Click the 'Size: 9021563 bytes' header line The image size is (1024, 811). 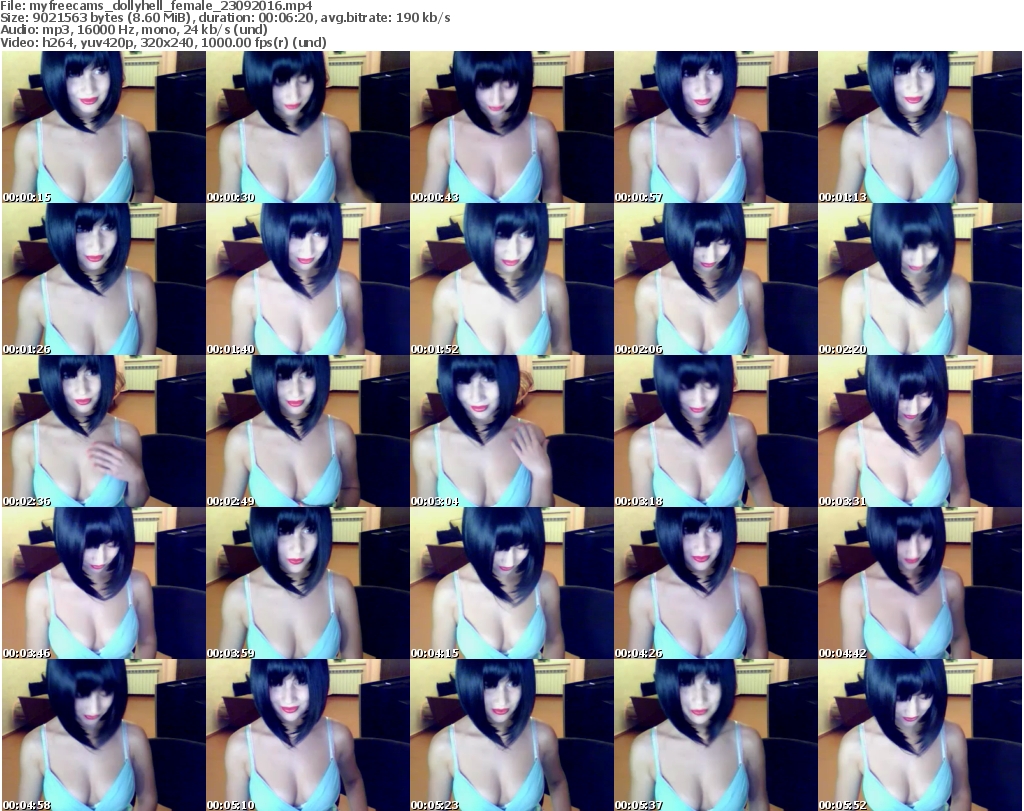[x=225, y=18]
